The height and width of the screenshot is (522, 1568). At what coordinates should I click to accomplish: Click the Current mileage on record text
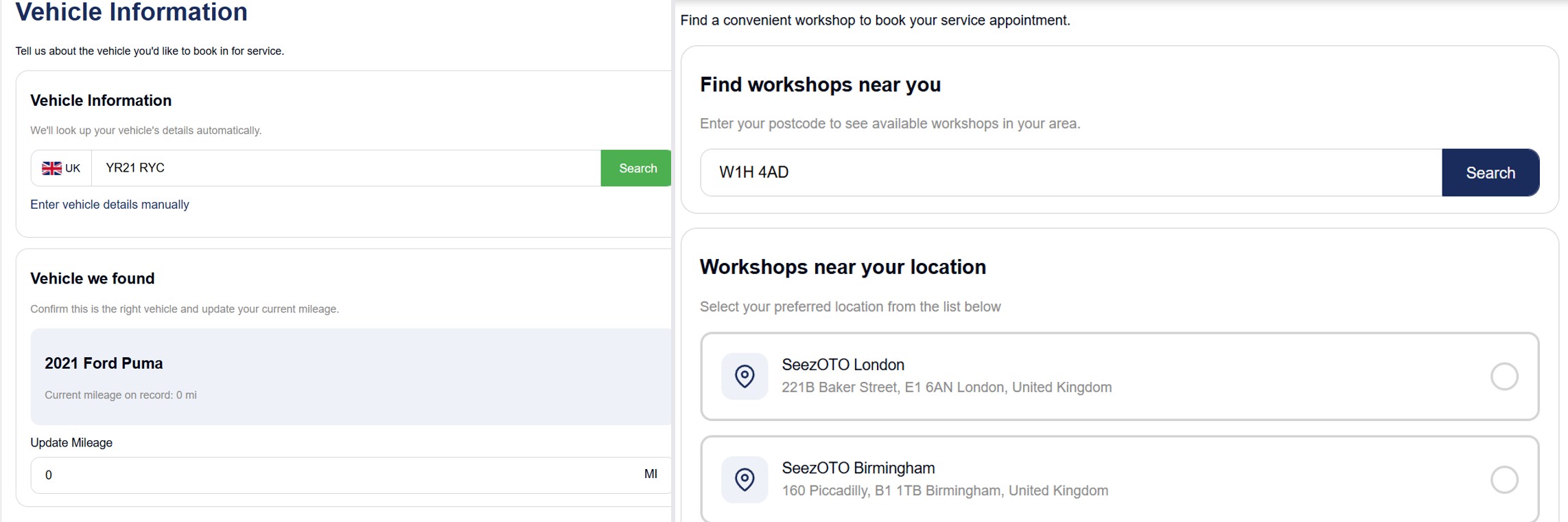(x=121, y=395)
